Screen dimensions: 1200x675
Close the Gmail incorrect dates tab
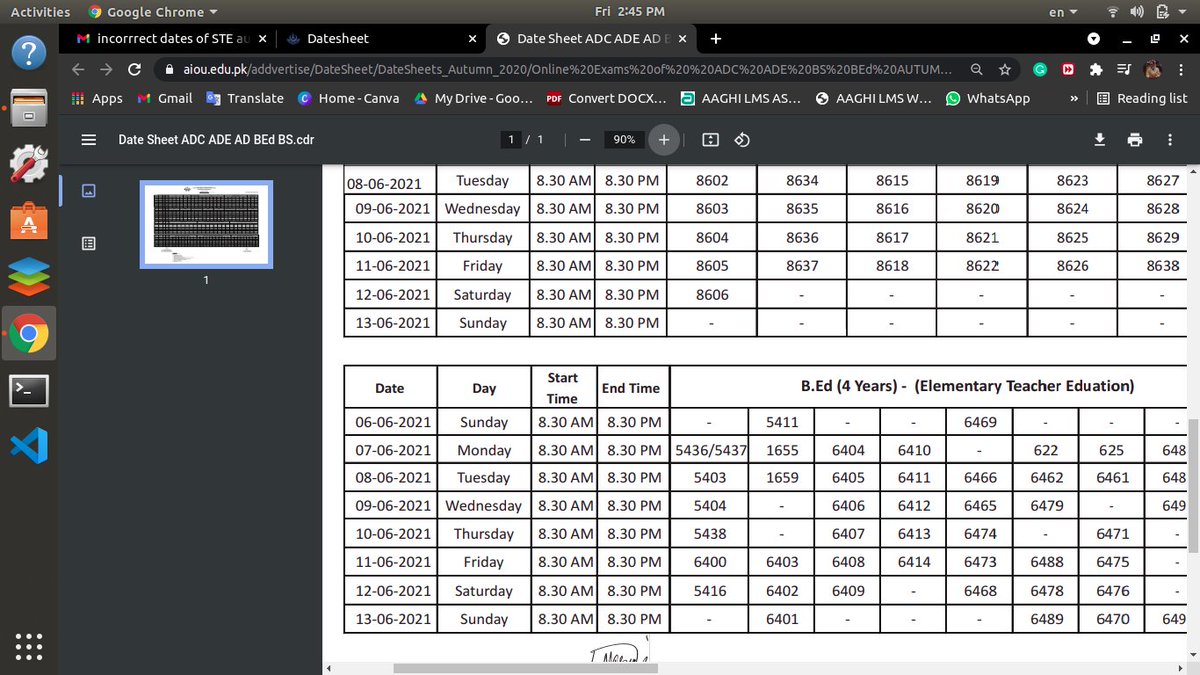262,38
